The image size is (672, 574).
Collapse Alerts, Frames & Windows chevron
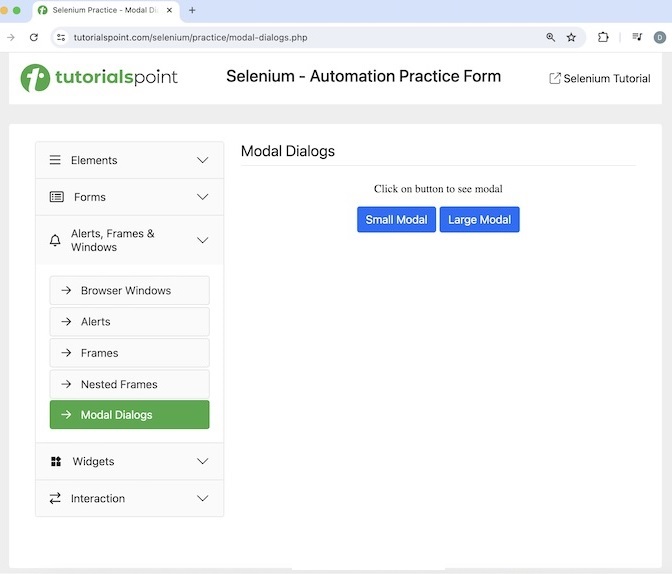tap(203, 240)
